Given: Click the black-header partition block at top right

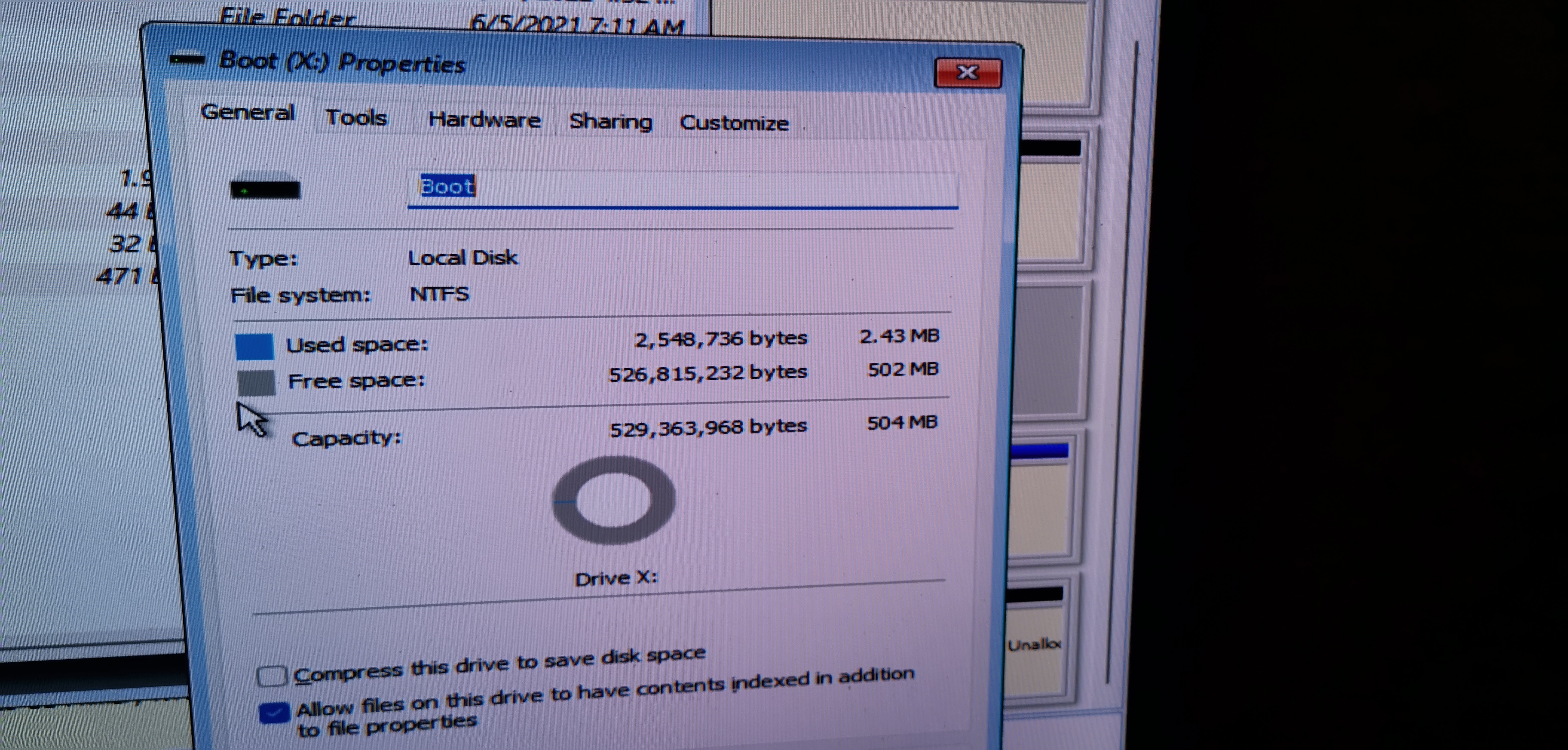Looking at the screenshot, I should pos(1050,201).
